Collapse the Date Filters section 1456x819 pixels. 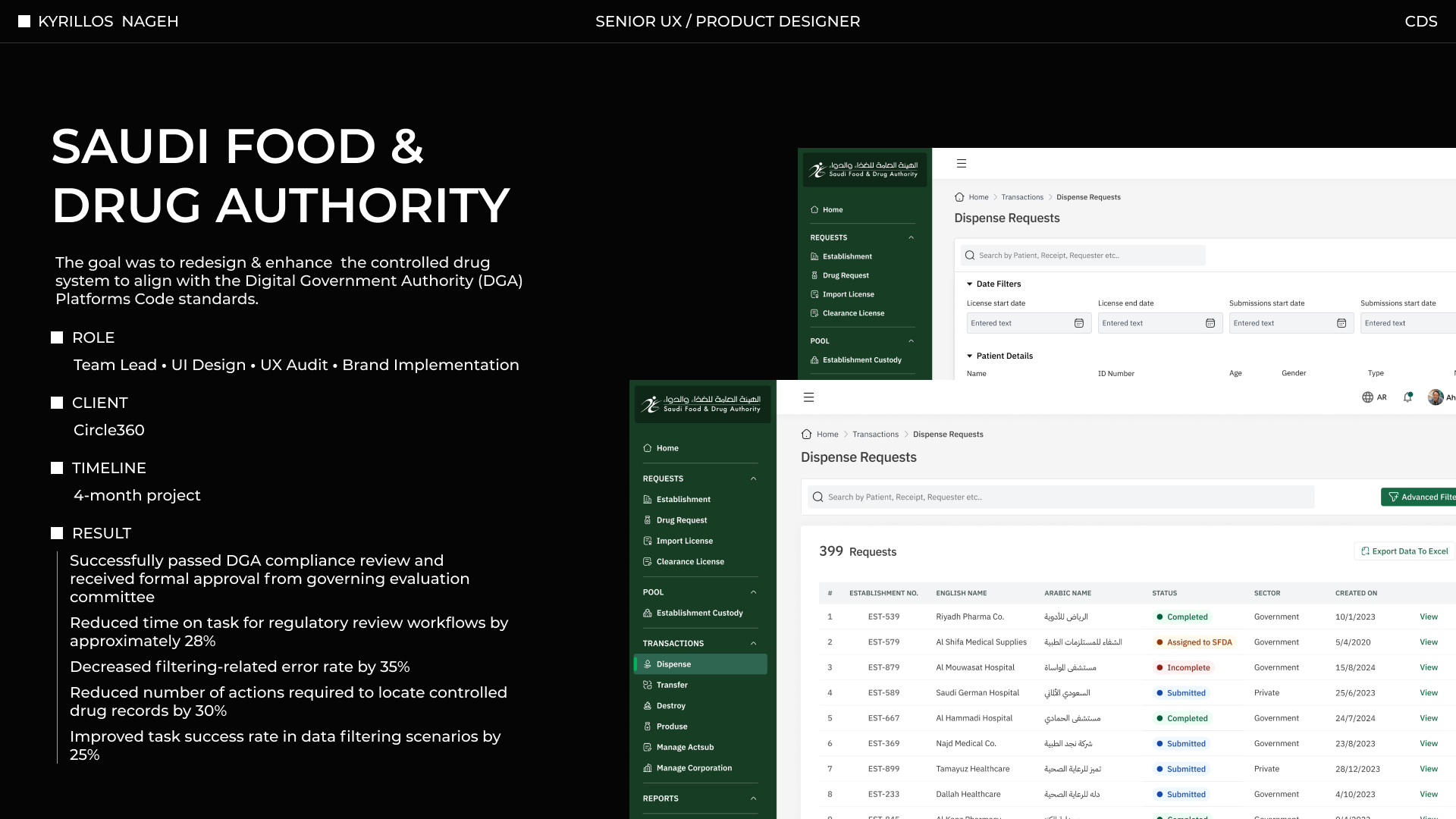970,284
